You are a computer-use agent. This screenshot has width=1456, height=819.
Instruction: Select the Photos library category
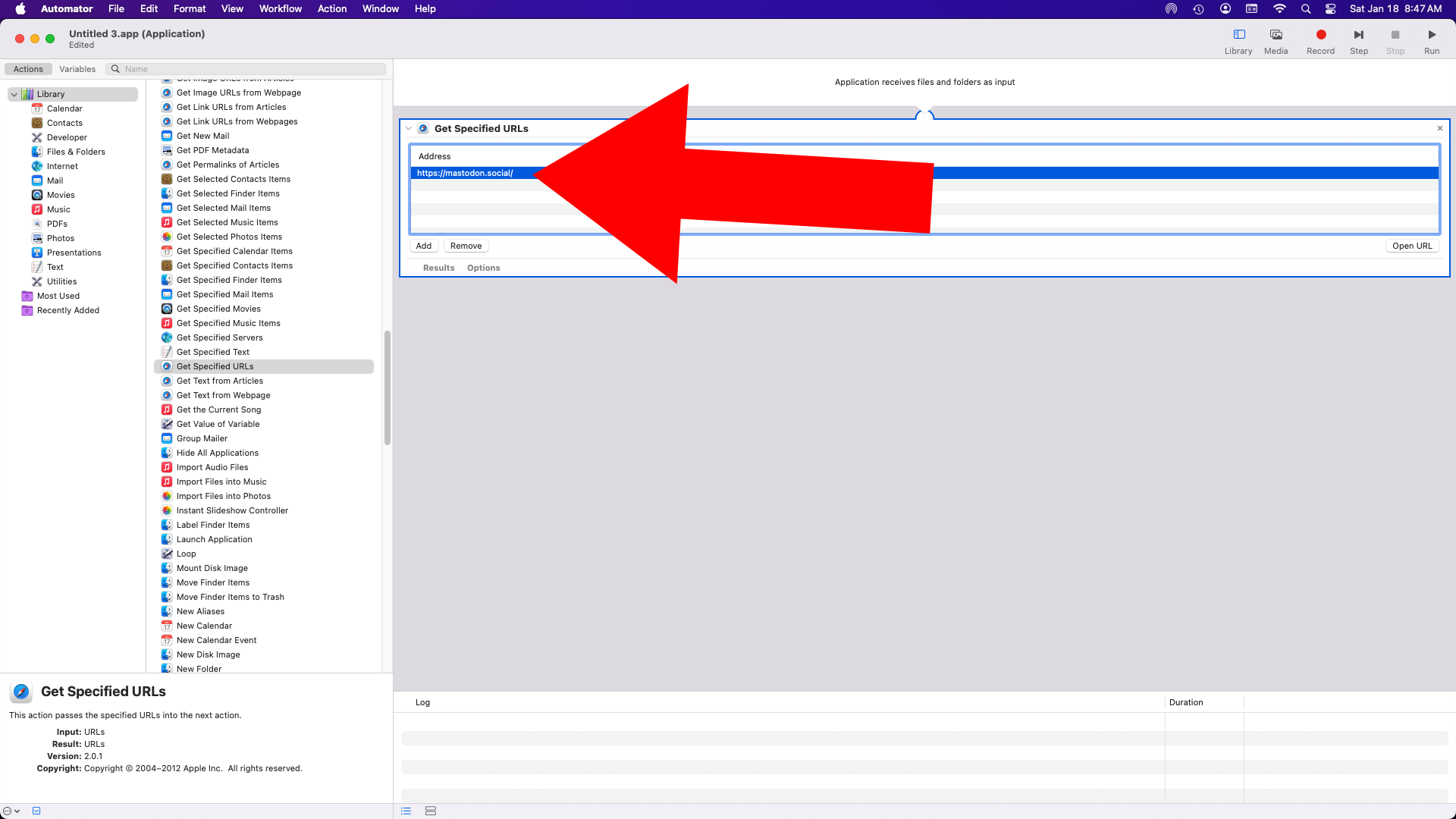click(x=61, y=238)
